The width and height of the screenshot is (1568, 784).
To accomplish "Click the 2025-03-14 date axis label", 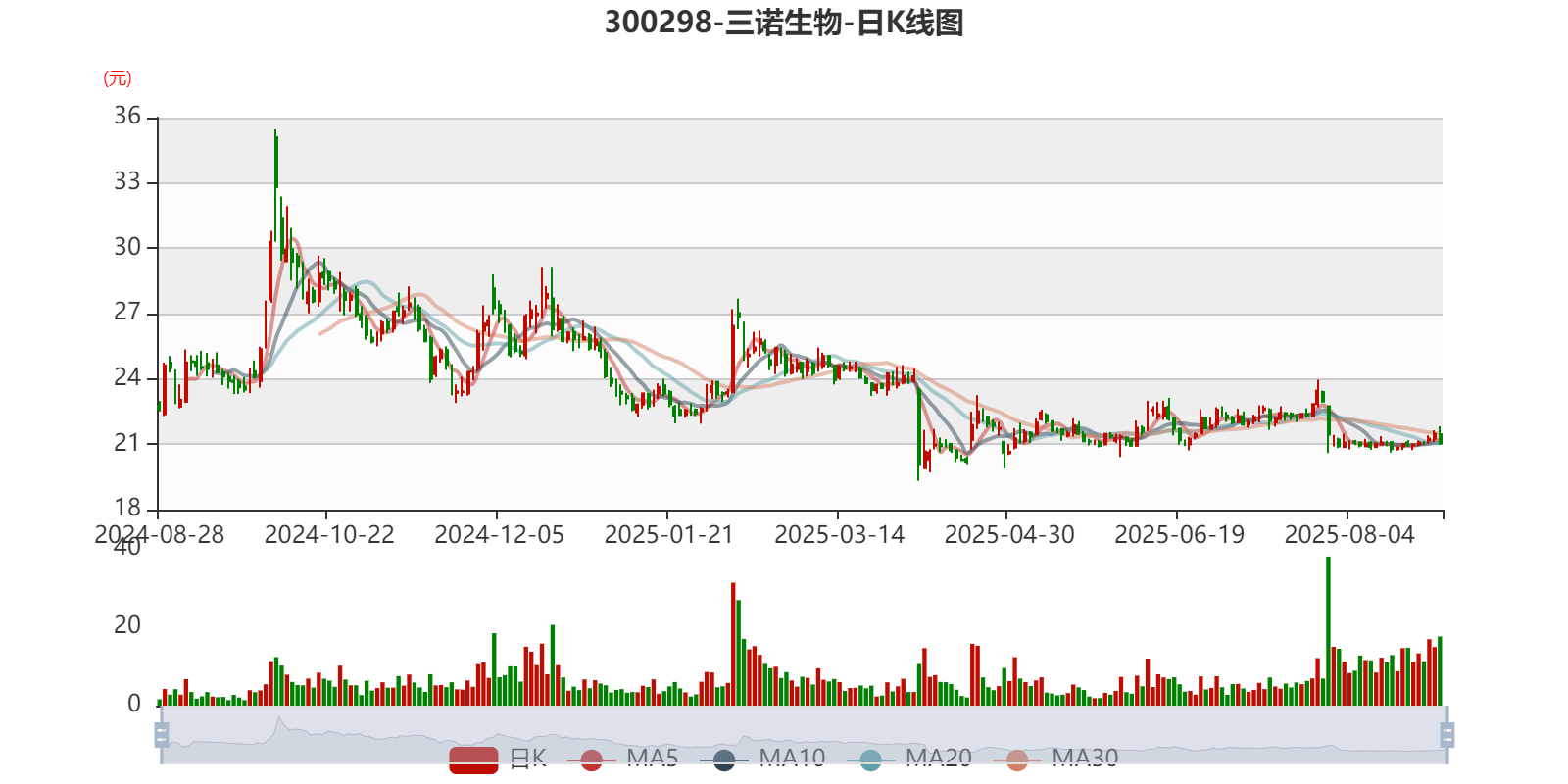I will [x=839, y=535].
